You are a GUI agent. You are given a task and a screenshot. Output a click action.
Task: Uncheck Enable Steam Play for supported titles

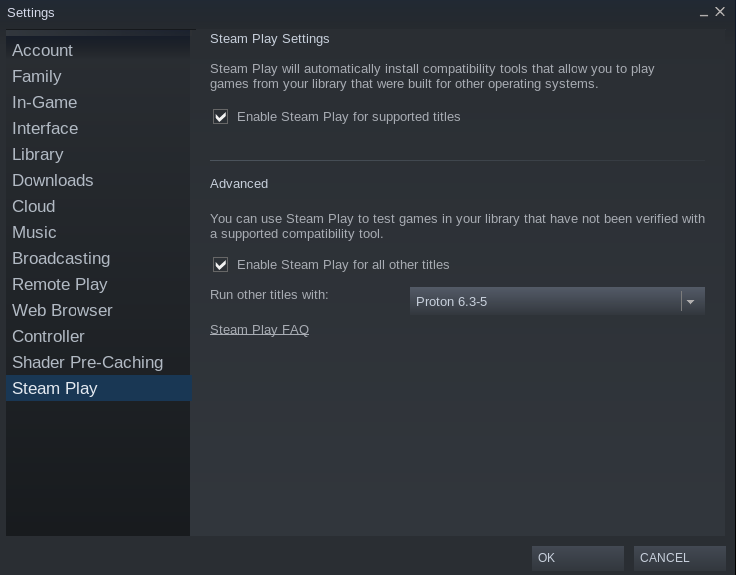coord(220,117)
